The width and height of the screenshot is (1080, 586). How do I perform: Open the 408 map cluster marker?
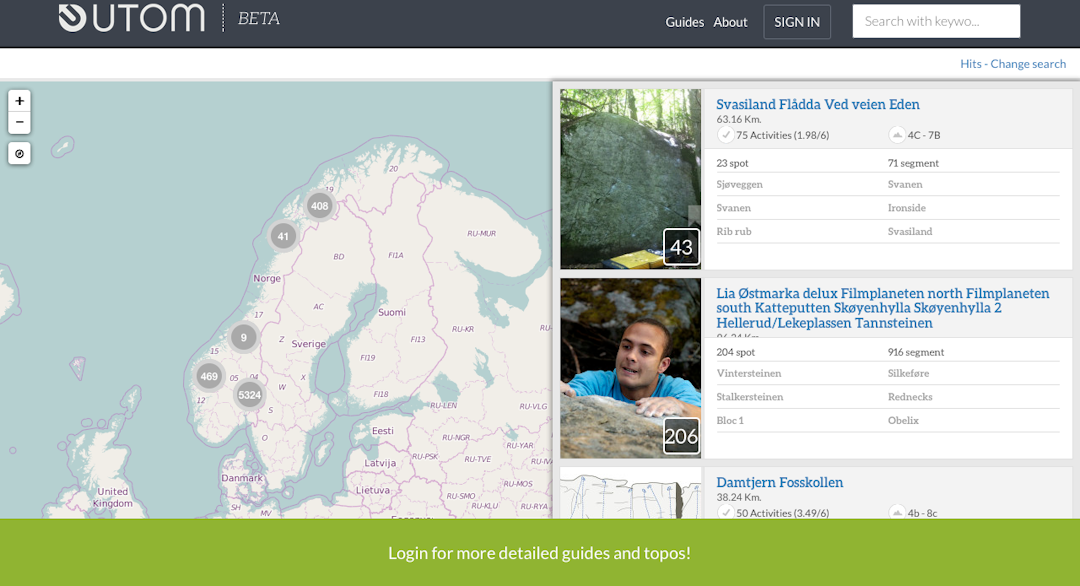pos(320,206)
